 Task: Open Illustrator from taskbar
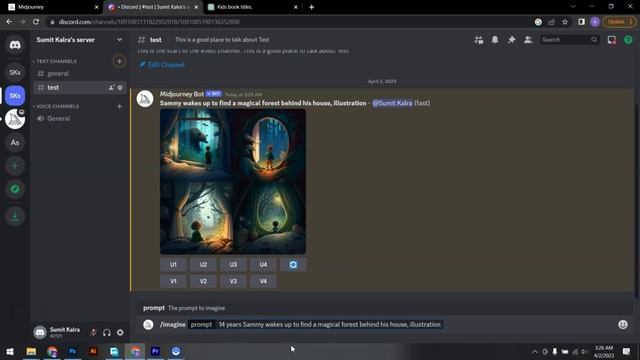pos(93,351)
